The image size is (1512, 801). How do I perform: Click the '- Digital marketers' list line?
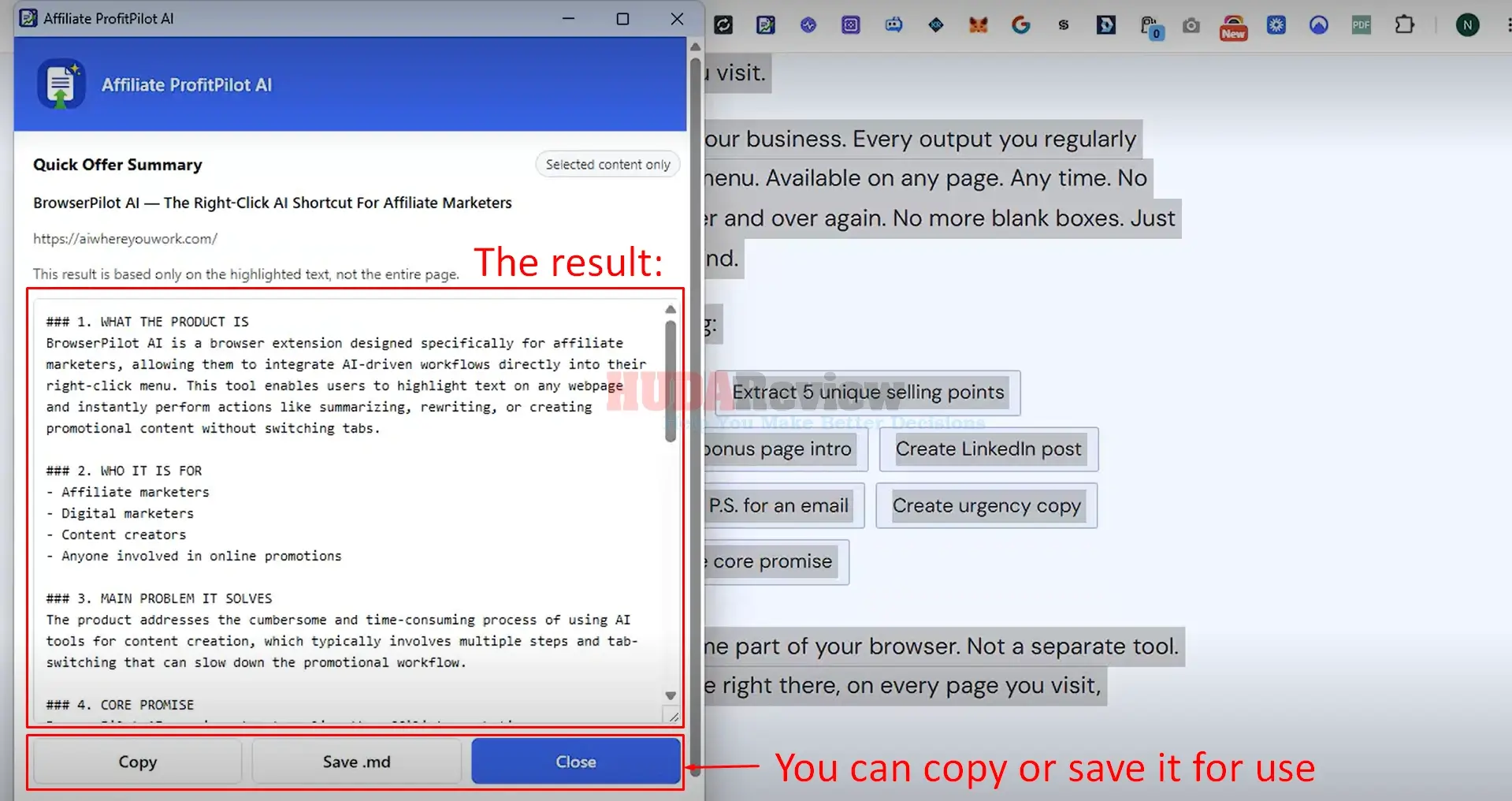[120, 513]
